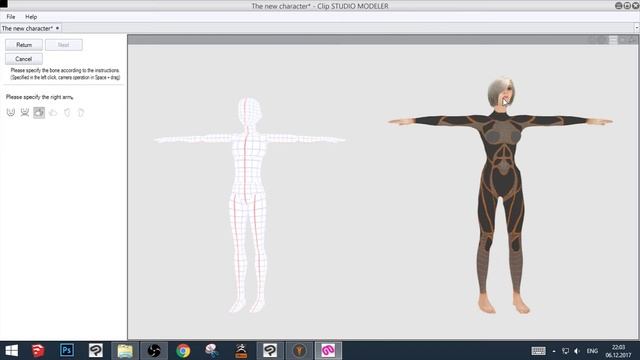Image resolution: width=640 pixels, height=360 pixels.
Task: Close the Clip Studio Modeler window
Action: pyautogui.click(x=636, y=6)
